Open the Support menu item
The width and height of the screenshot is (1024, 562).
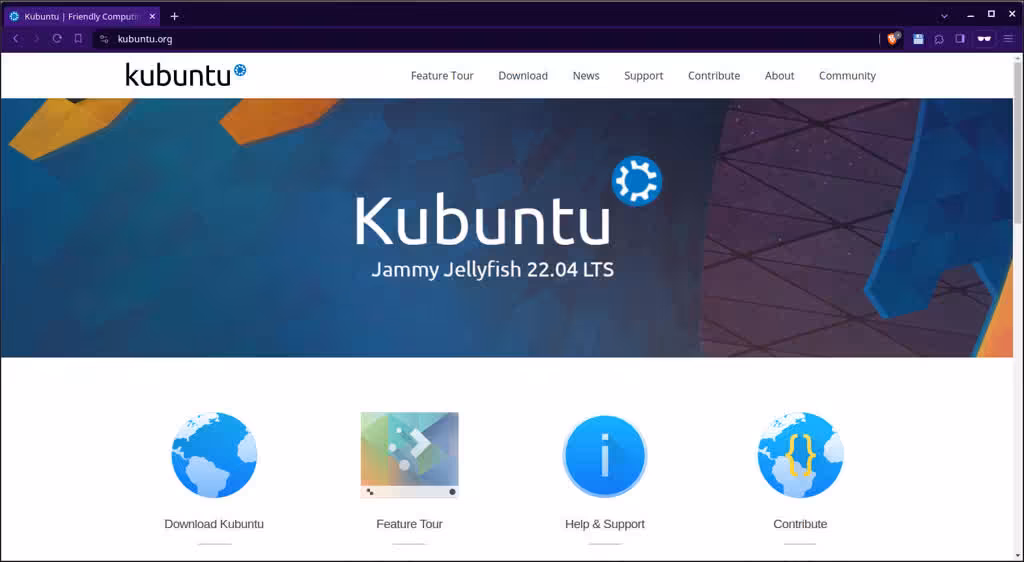coord(643,76)
